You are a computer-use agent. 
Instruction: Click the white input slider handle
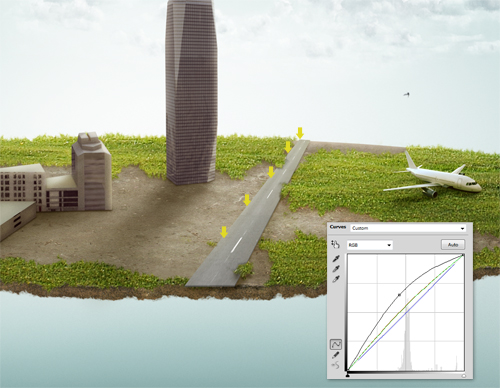464,376
